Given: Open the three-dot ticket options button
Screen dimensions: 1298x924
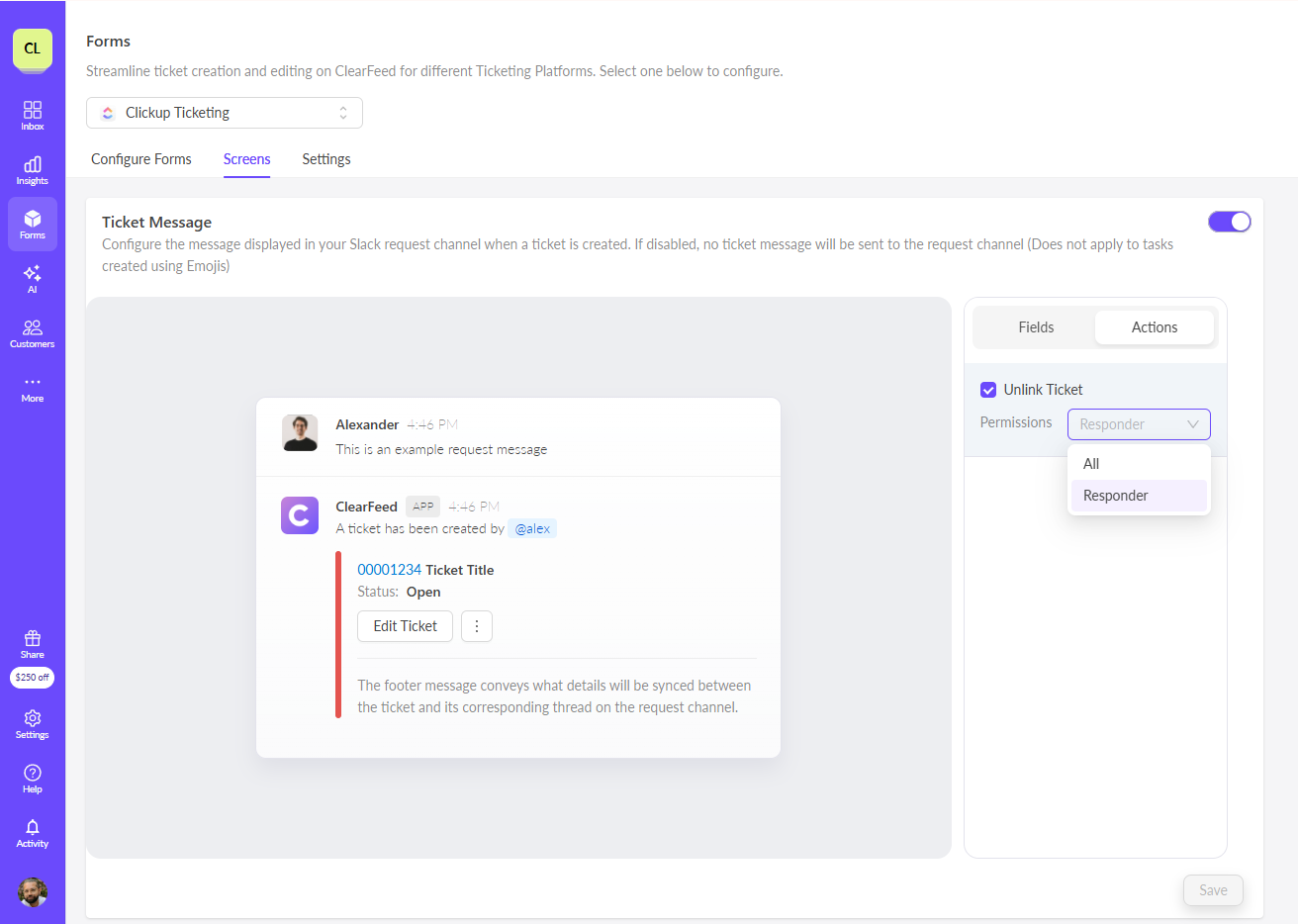Looking at the screenshot, I should pyautogui.click(x=477, y=626).
